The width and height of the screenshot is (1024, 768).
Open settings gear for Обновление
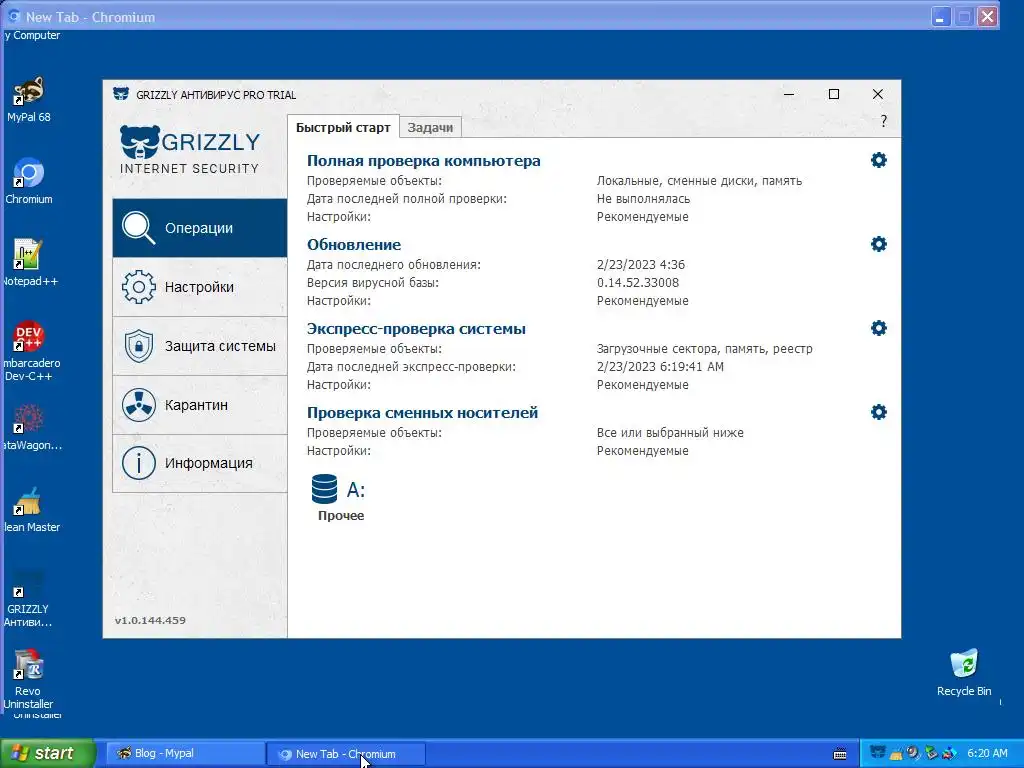coord(878,244)
